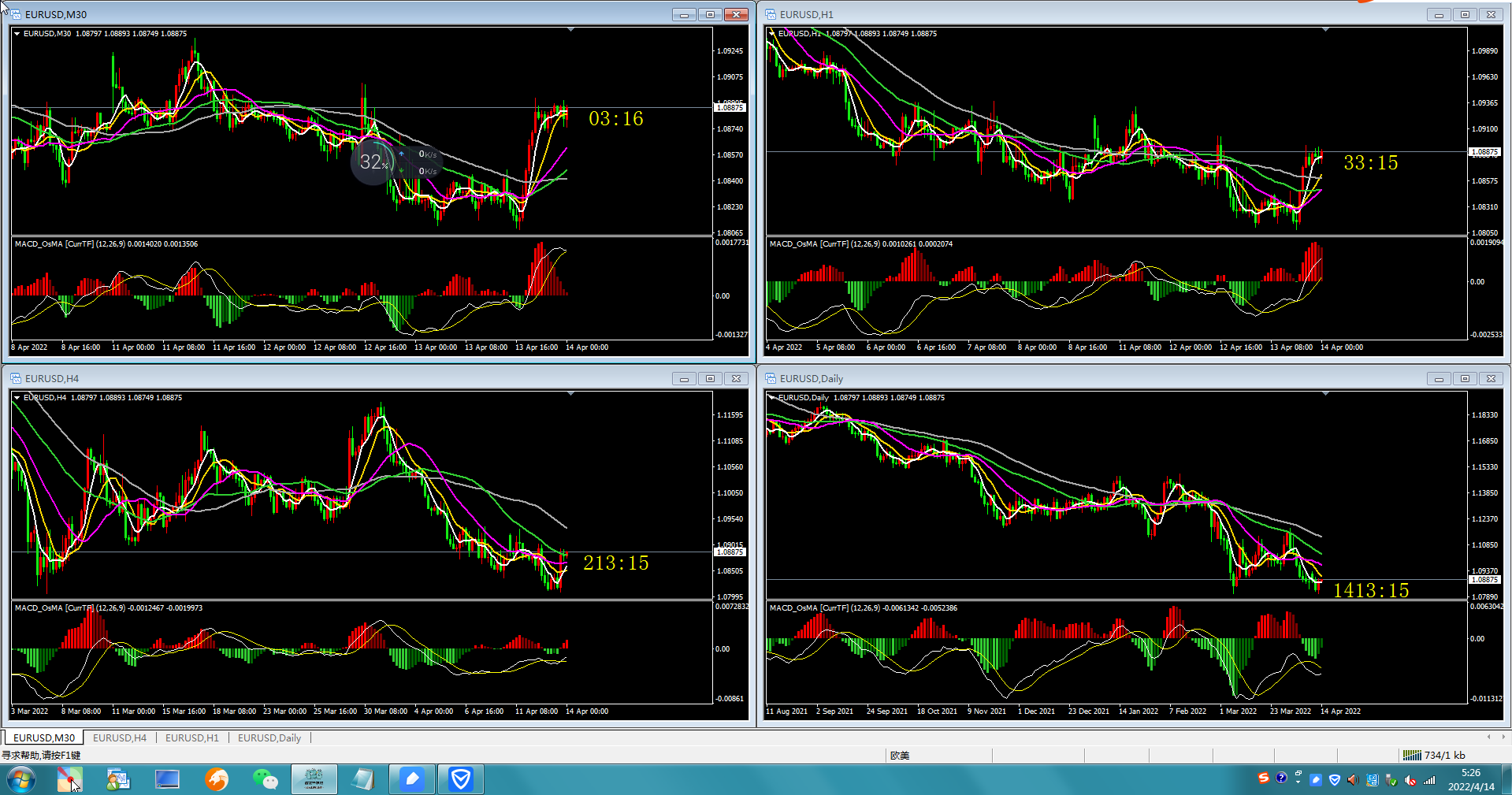Image resolution: width=1512 pixels, height=795 pixels.
Task: Click the 32% floating speed ball widget
Action: (373, 162)
